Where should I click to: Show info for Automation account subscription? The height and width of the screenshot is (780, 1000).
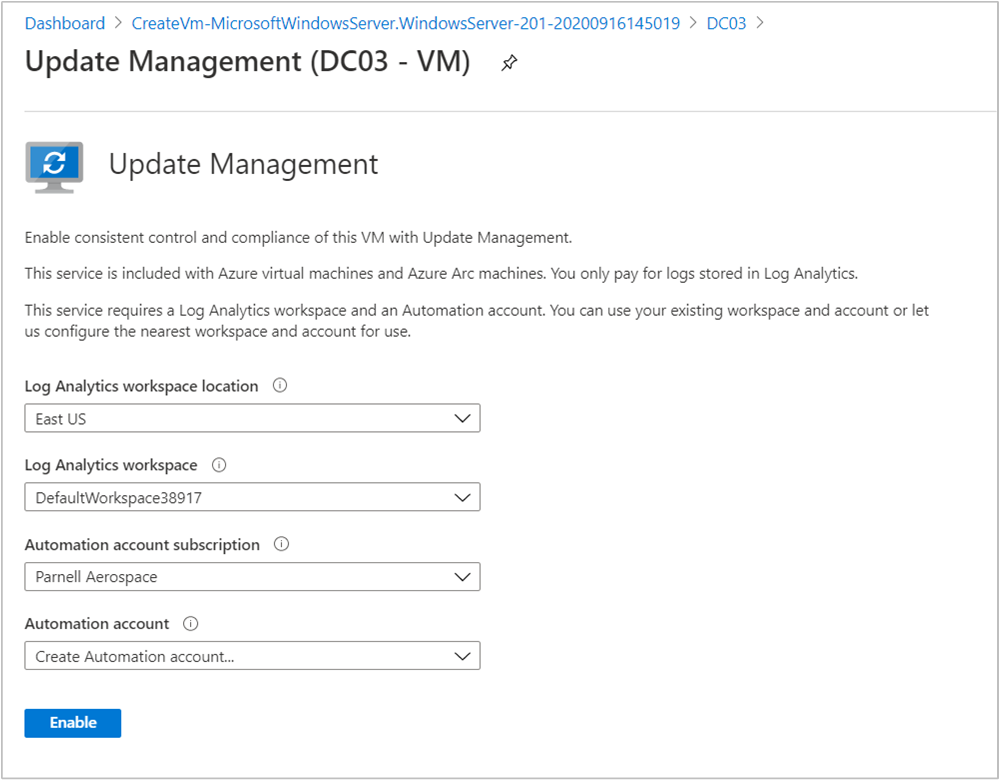281,544
